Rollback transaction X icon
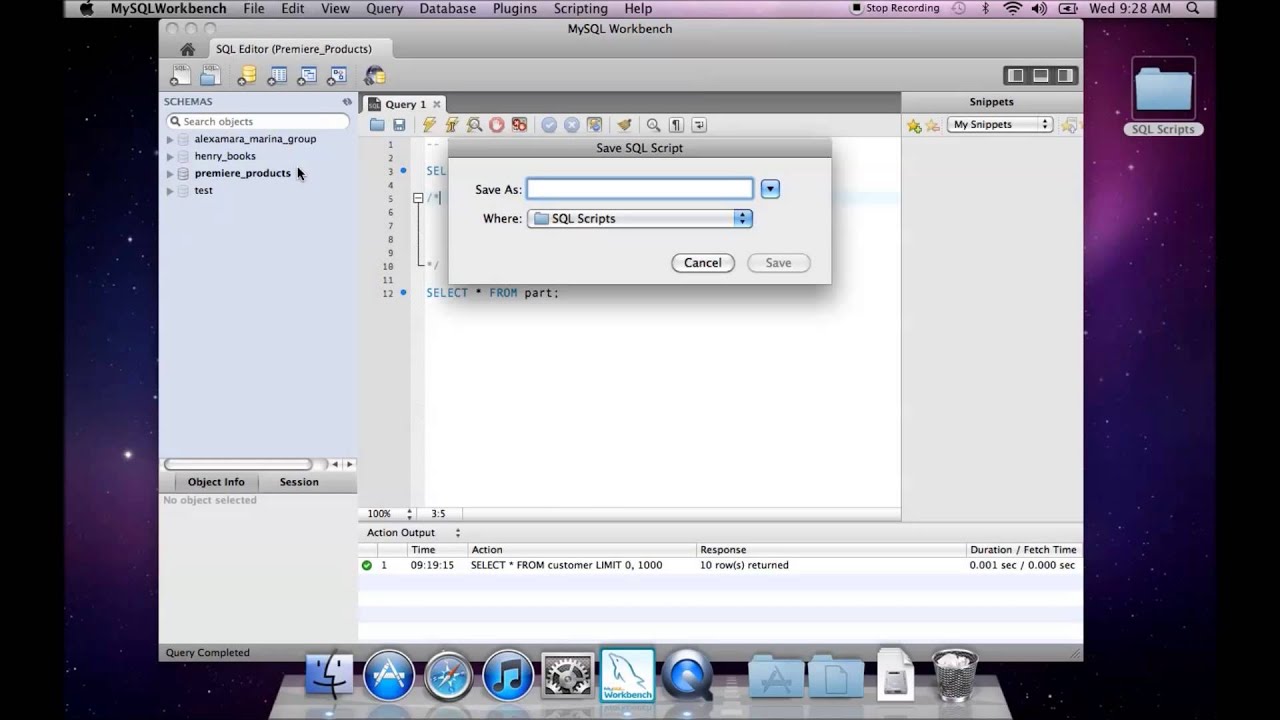 (572, 125)
